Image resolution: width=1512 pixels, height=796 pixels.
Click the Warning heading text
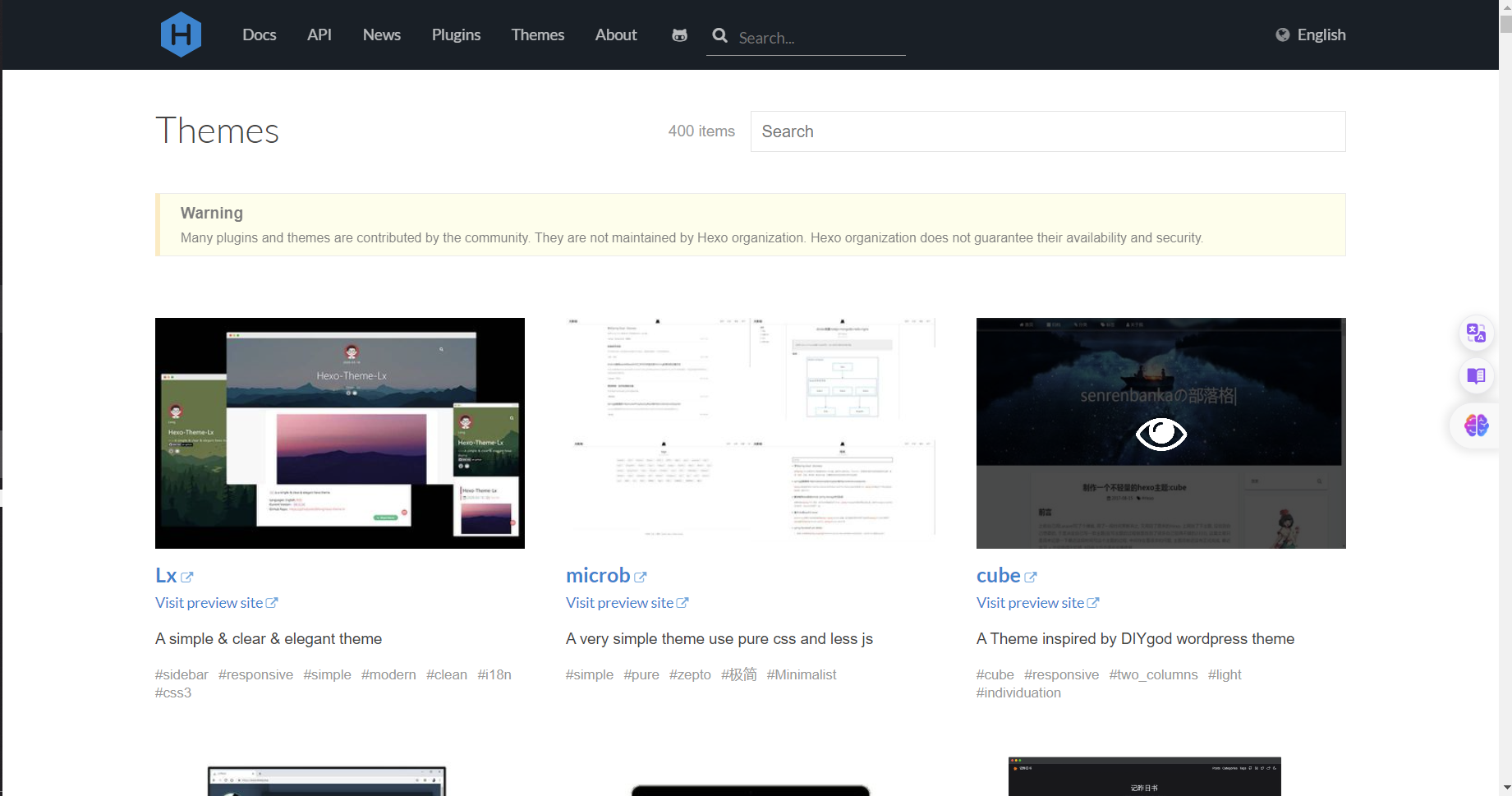212,213
